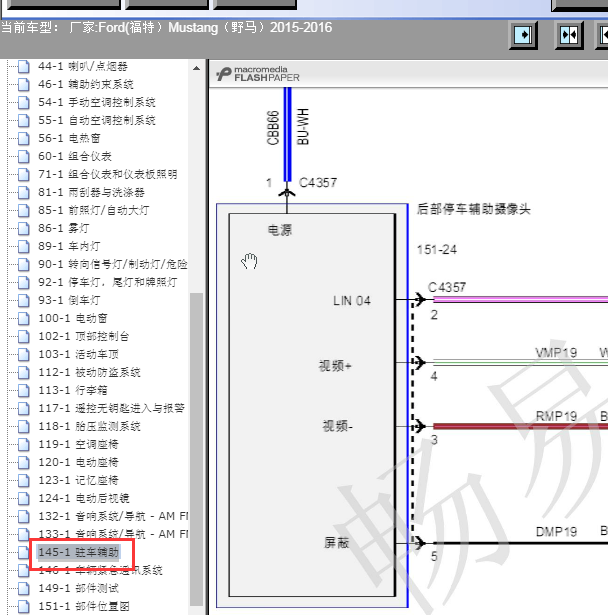Click the 后部停车辅助摄像头 component label

point(473,209)
